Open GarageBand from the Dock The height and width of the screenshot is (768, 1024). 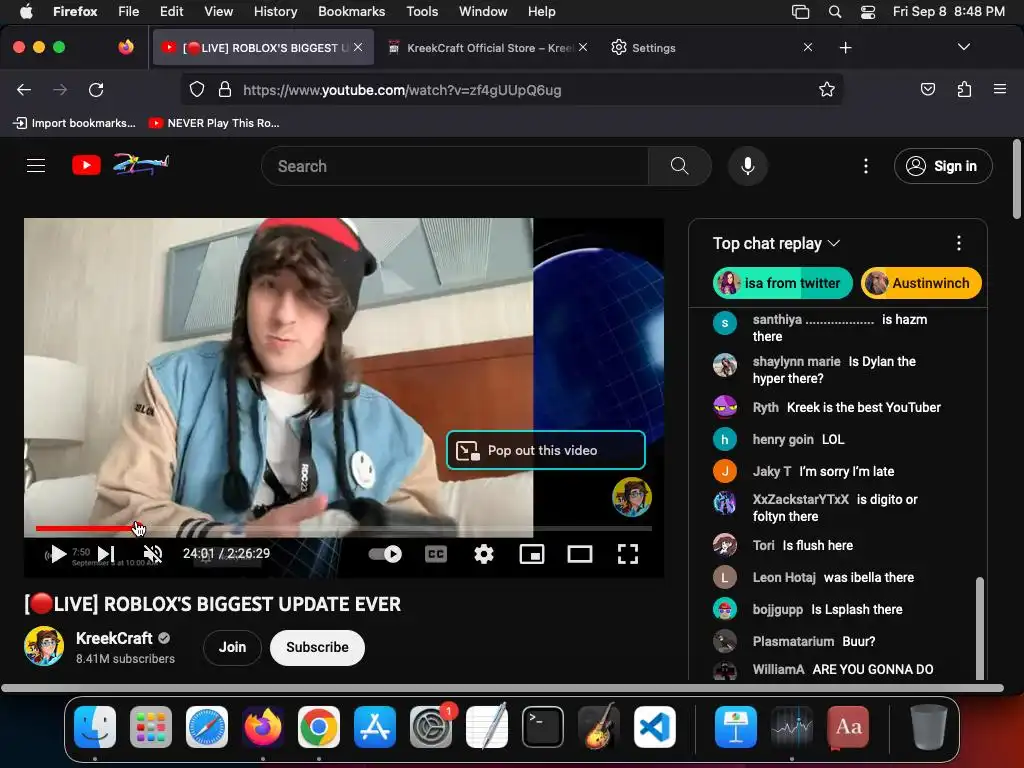[599, 727]
